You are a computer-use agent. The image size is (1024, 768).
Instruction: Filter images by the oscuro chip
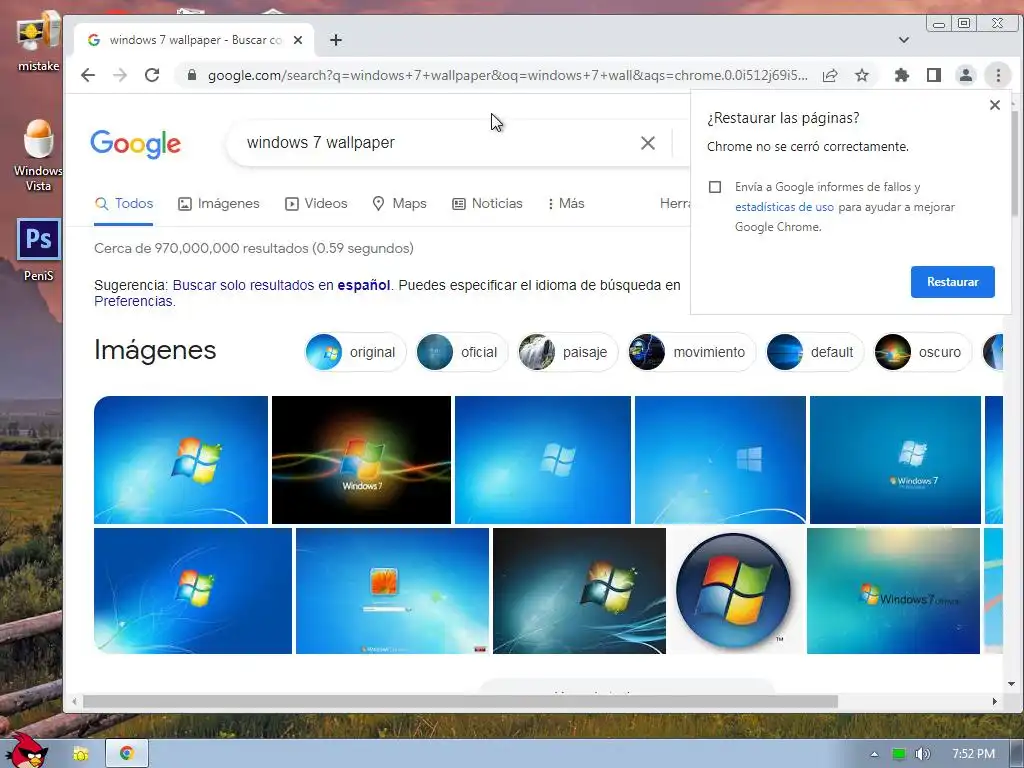click(923, 352)
